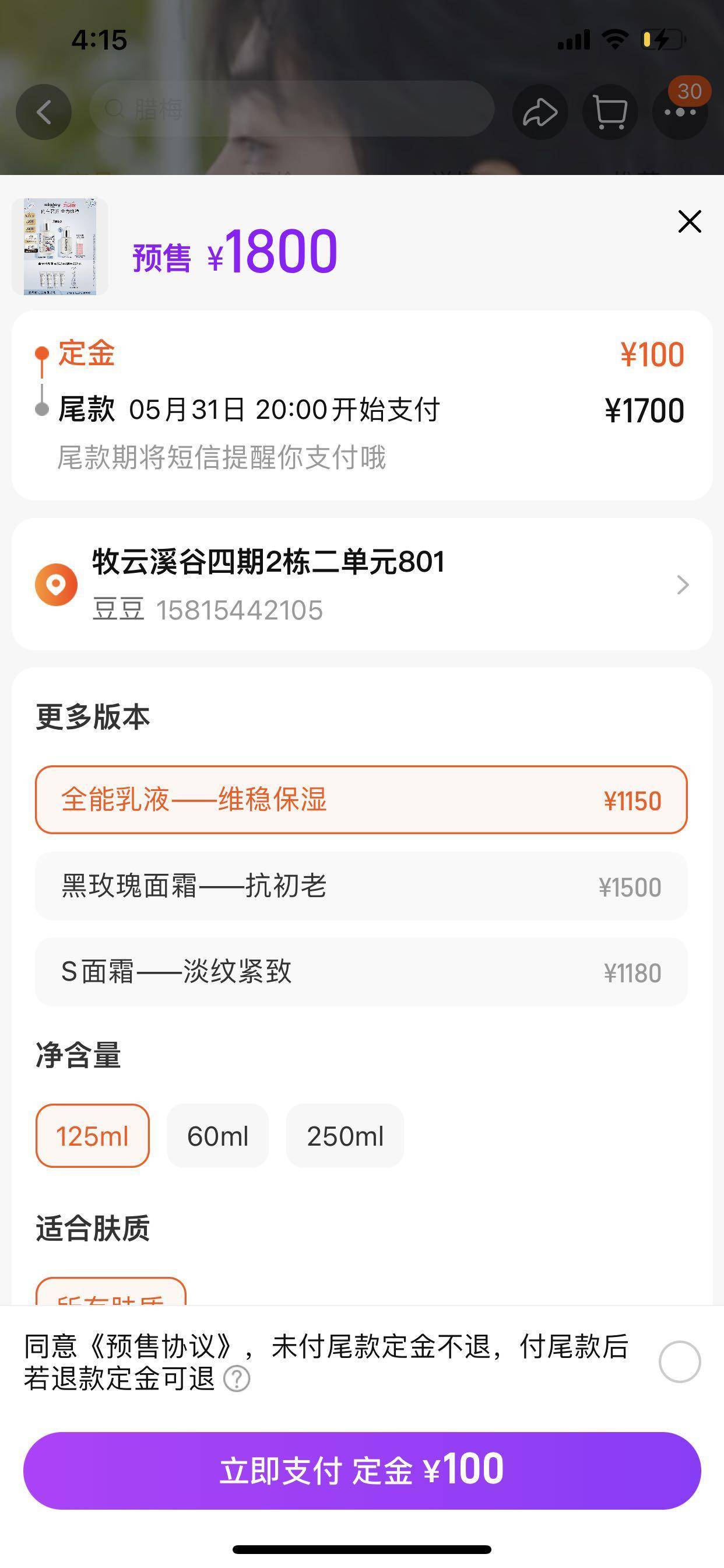Open the share arrow icon
The width and height of the screenshot is (724, 1568).
click(540, 112)
